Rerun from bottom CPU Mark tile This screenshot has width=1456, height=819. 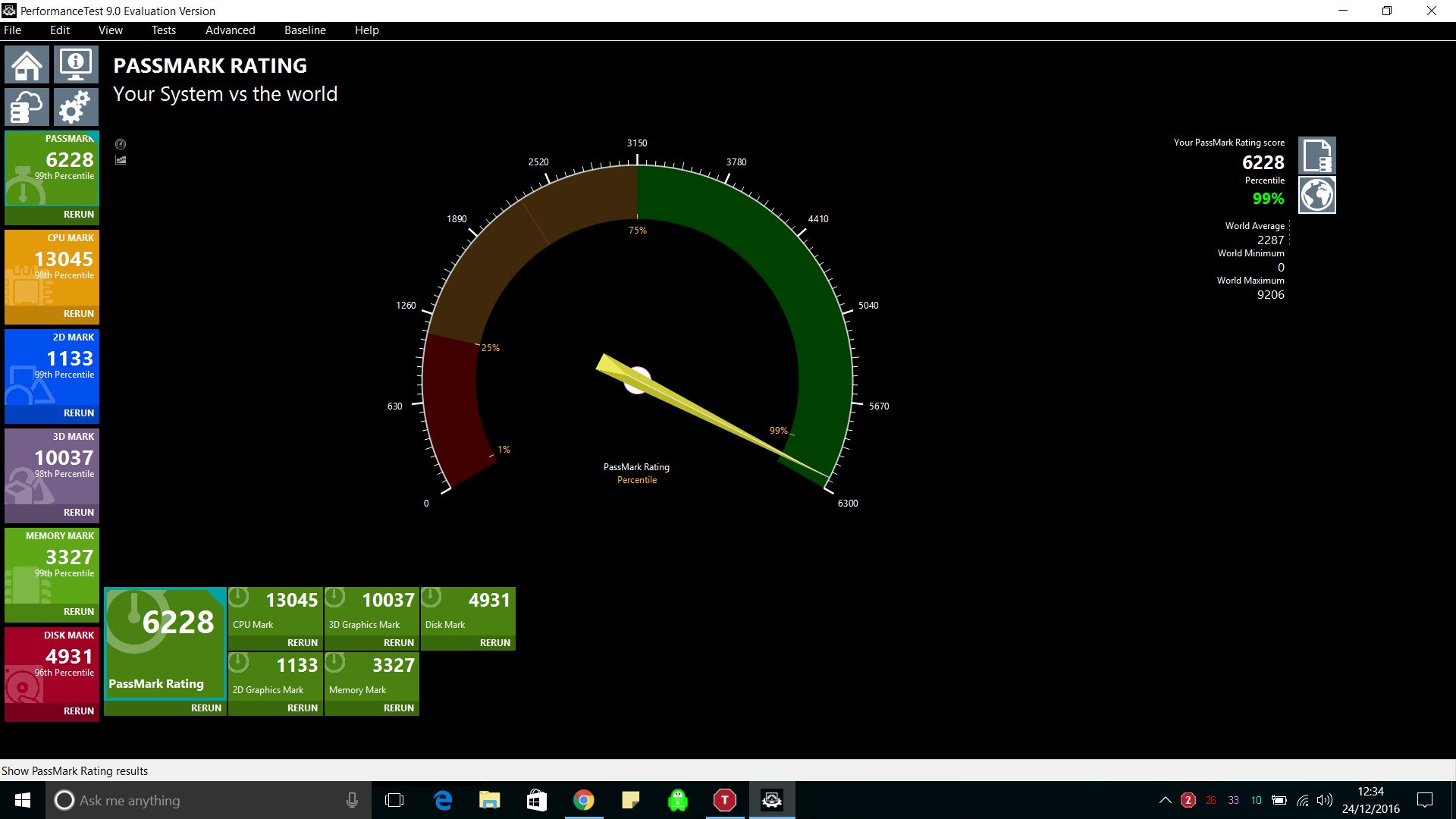click(303, 643)
